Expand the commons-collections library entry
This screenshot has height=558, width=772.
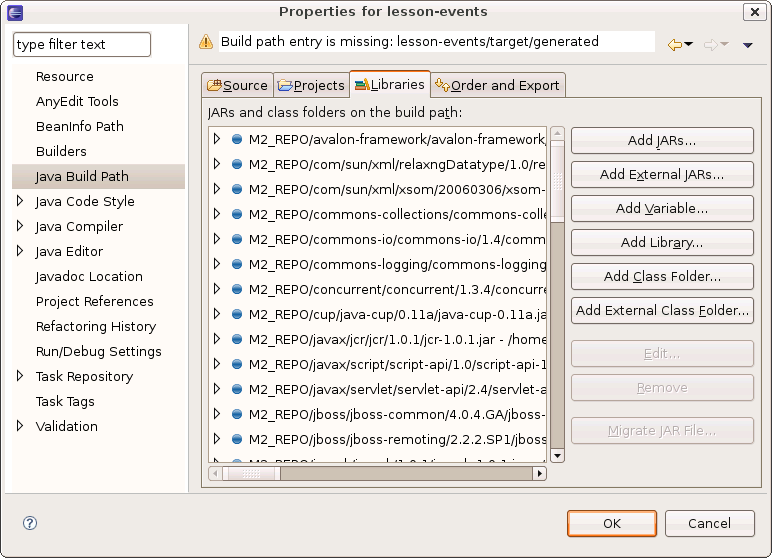coord(217,214)
